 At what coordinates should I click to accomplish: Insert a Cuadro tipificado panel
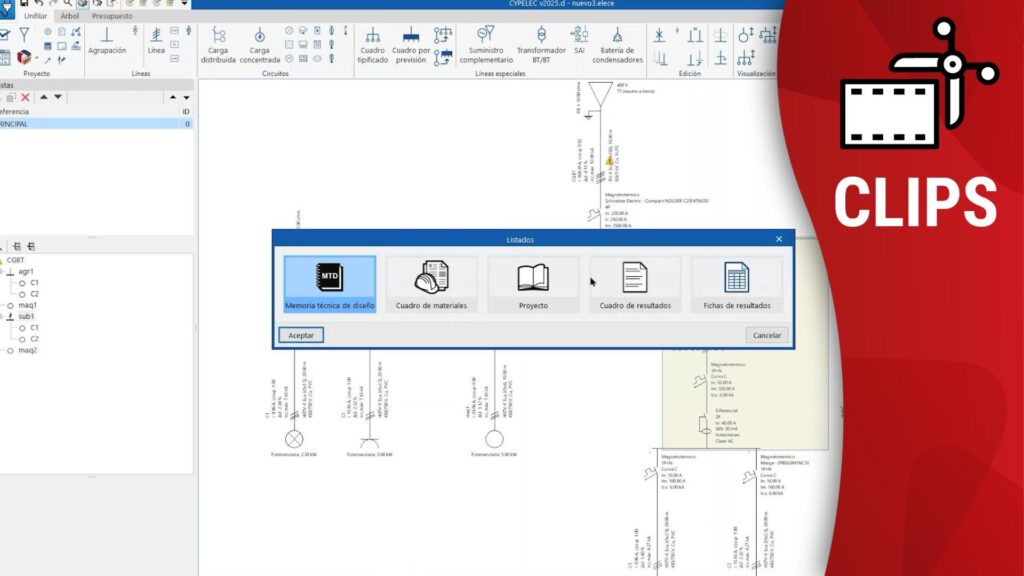coord(372,46)
